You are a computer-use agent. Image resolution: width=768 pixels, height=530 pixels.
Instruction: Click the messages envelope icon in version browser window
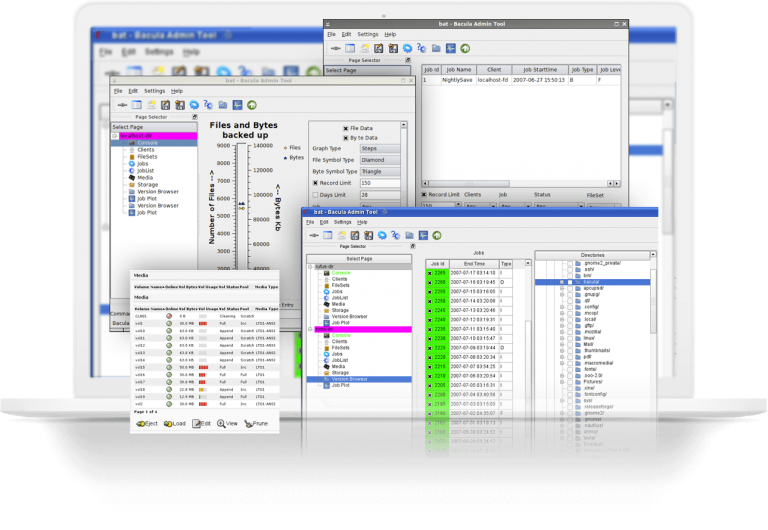(x=342, y=236)
